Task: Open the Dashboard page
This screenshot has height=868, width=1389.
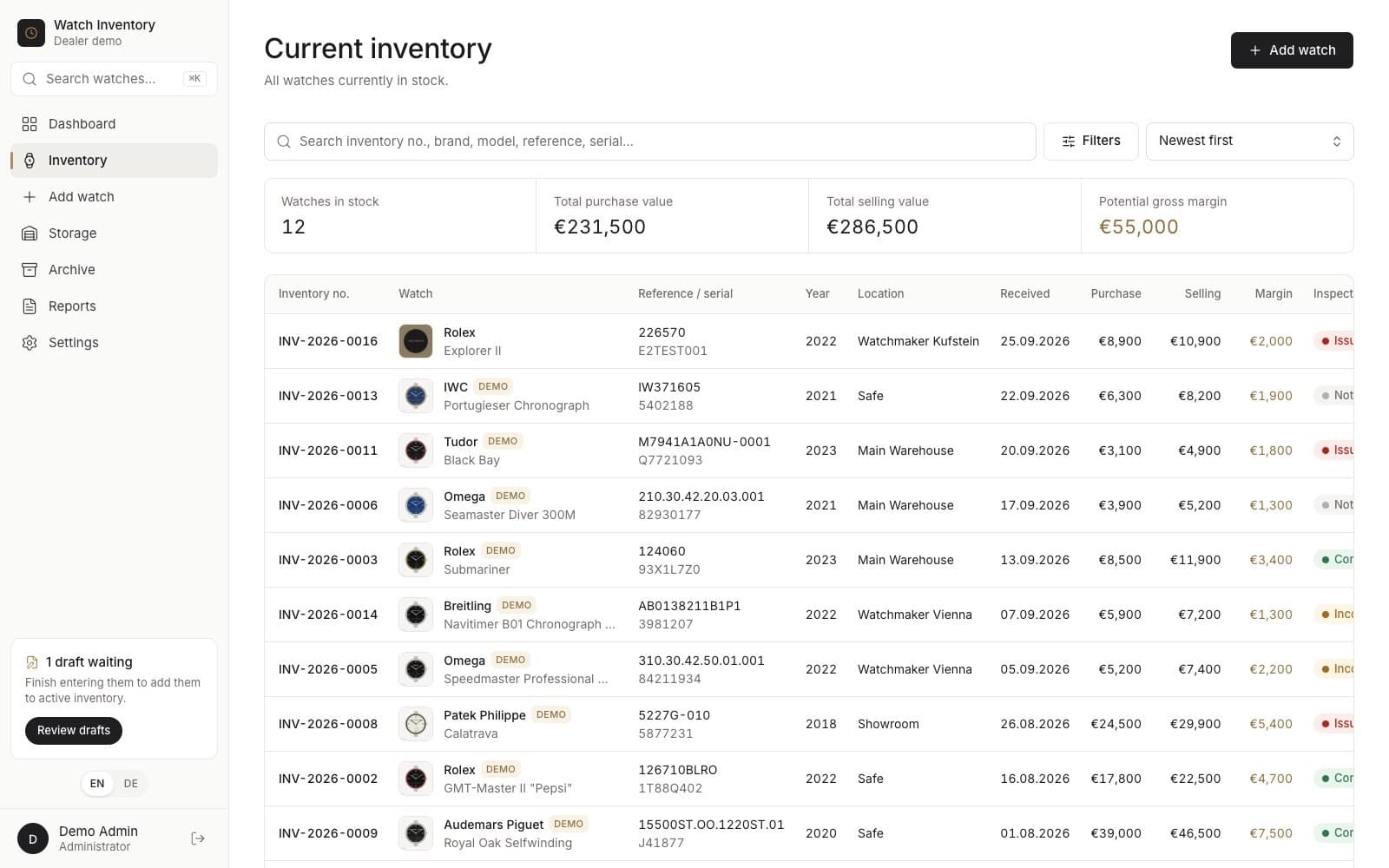Action: coord(114,124)
